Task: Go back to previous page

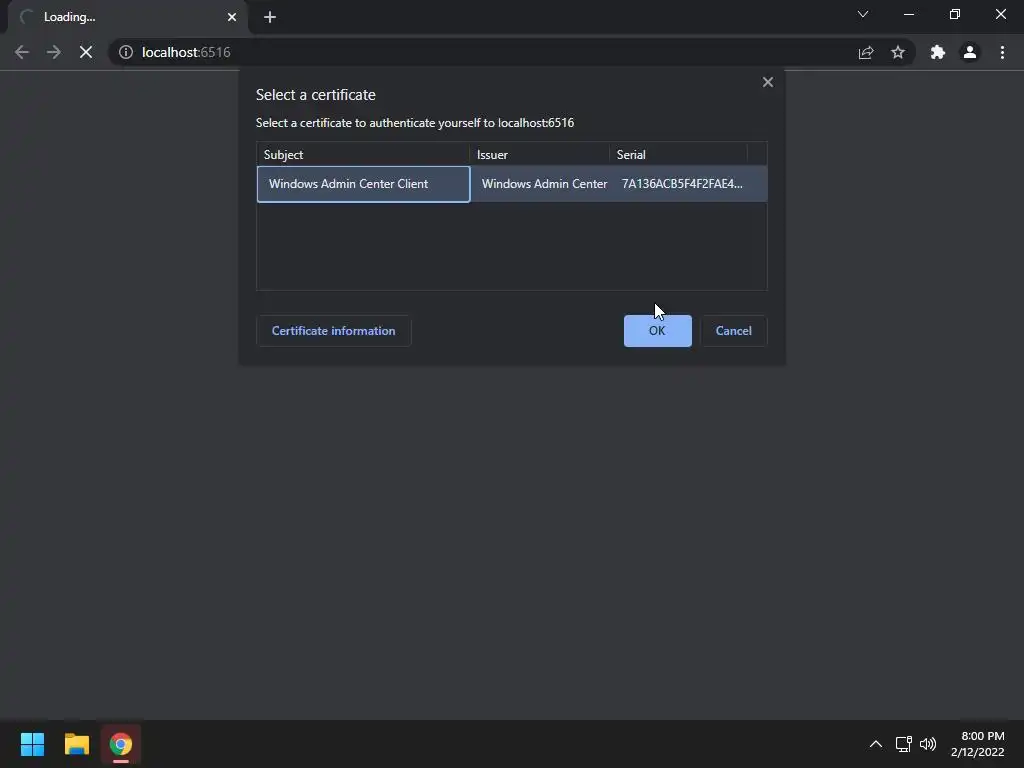Action: coord(22,52)
